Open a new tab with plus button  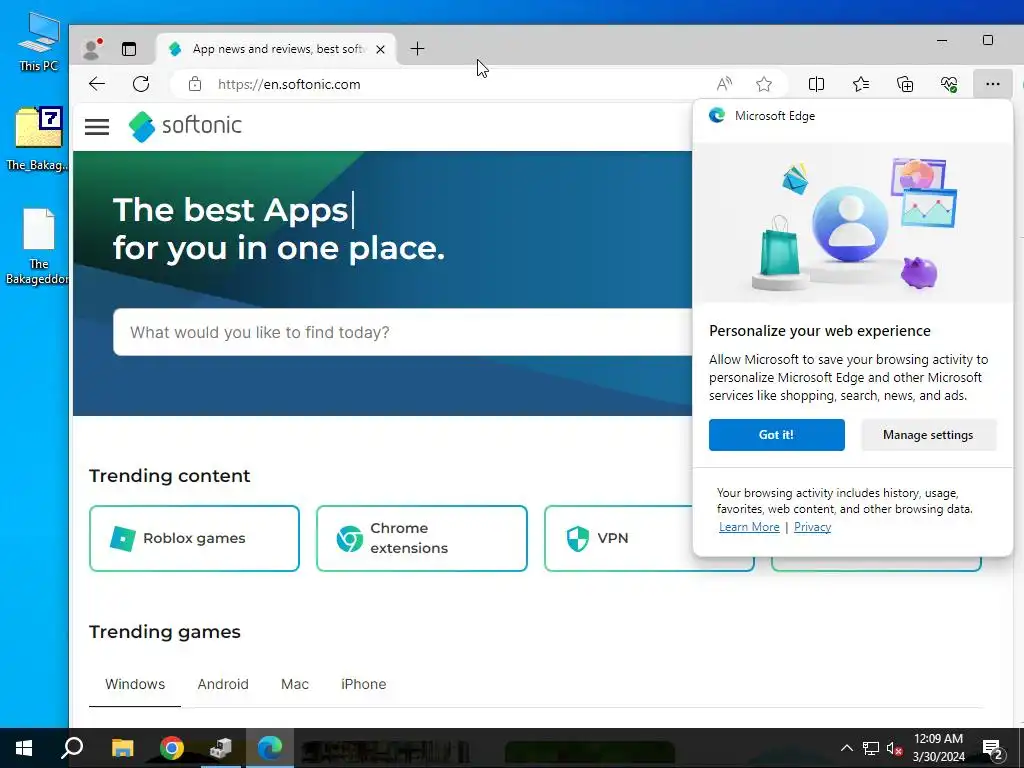pyautogui.click(x=417, y=49)
